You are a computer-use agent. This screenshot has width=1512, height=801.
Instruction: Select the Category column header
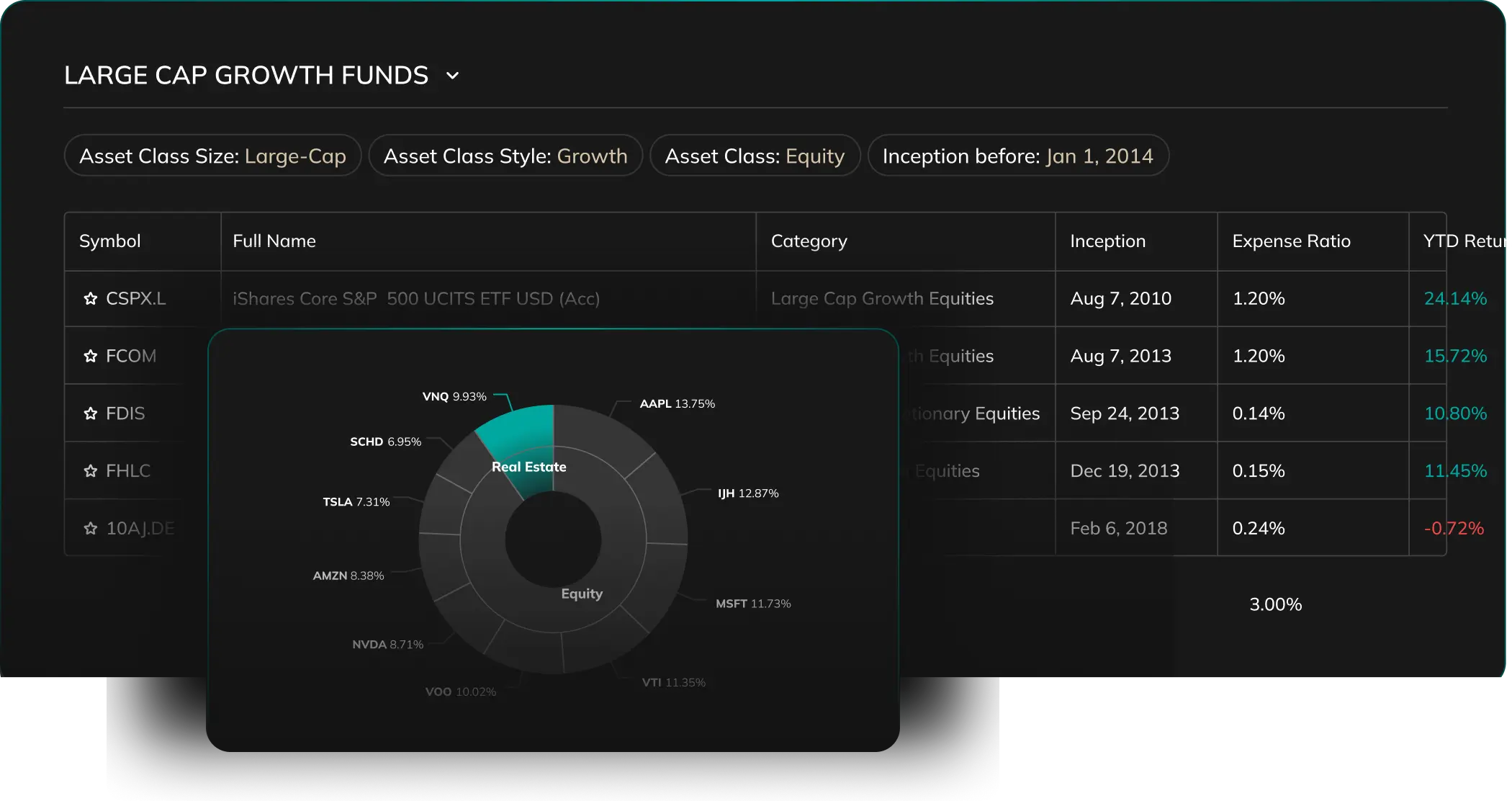coord(809,241)
